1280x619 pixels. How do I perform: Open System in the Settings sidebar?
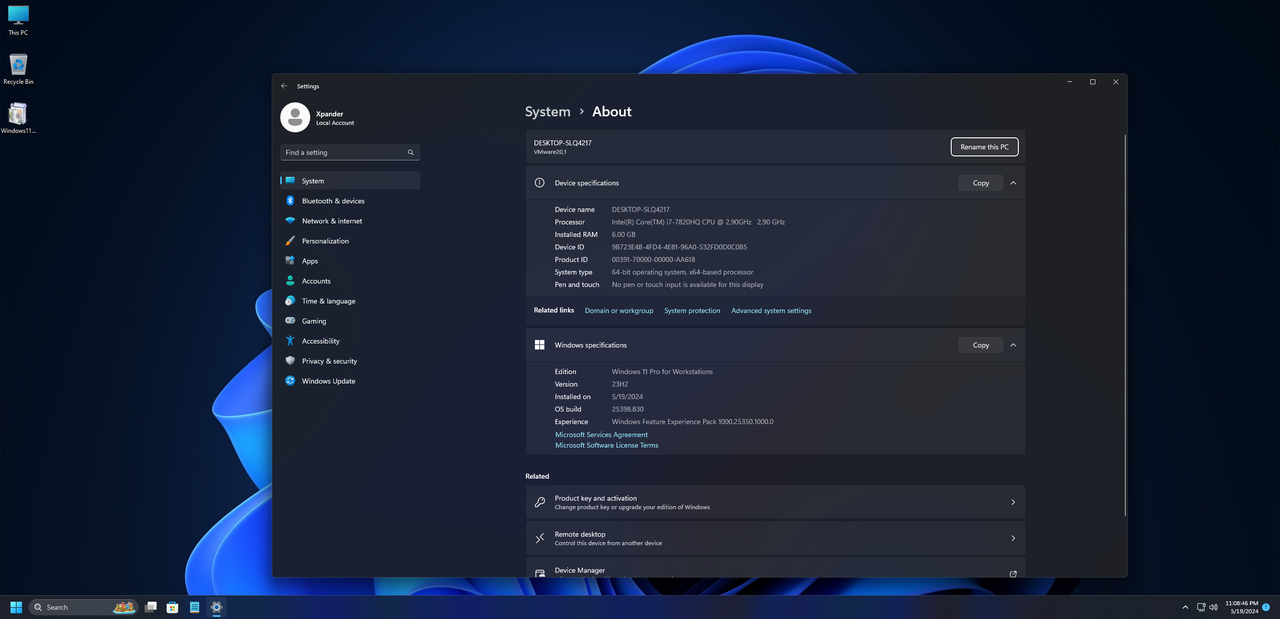point(350,181)
